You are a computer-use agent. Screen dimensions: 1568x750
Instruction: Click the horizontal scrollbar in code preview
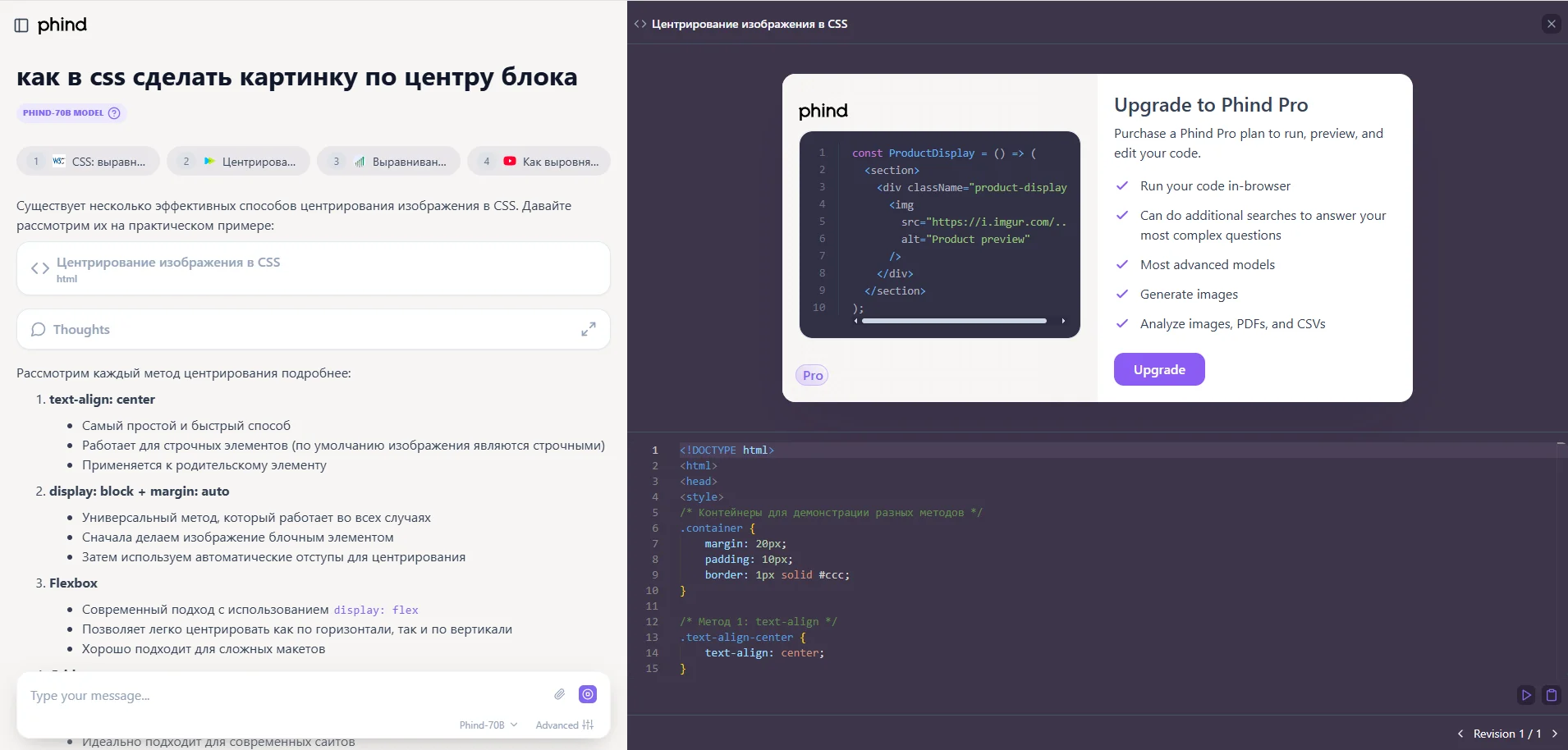tap(954, 321)
